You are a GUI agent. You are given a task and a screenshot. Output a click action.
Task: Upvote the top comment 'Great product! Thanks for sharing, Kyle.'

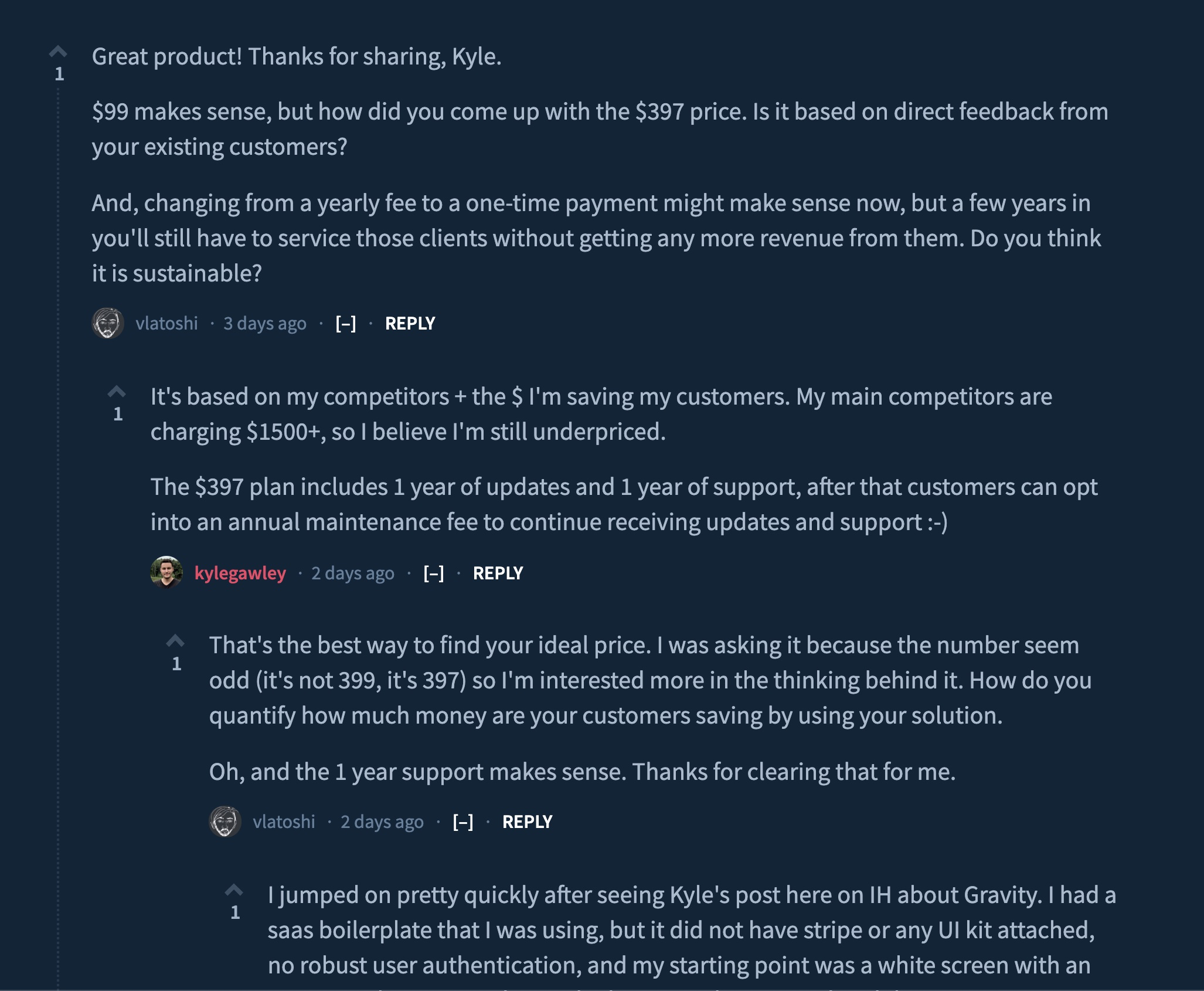click(x=58, y=52)
